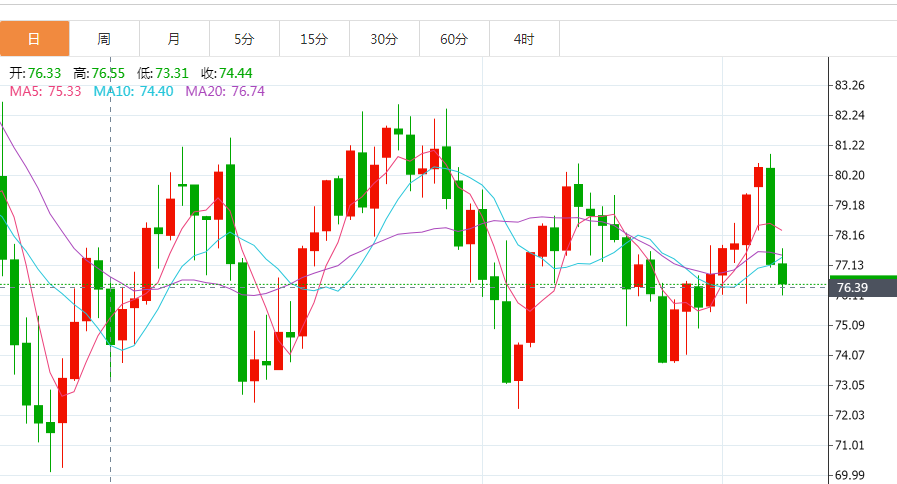The image size is (897, 484).
Task: Select the 日 daily timeframe tab
Action: click(35, 39)
